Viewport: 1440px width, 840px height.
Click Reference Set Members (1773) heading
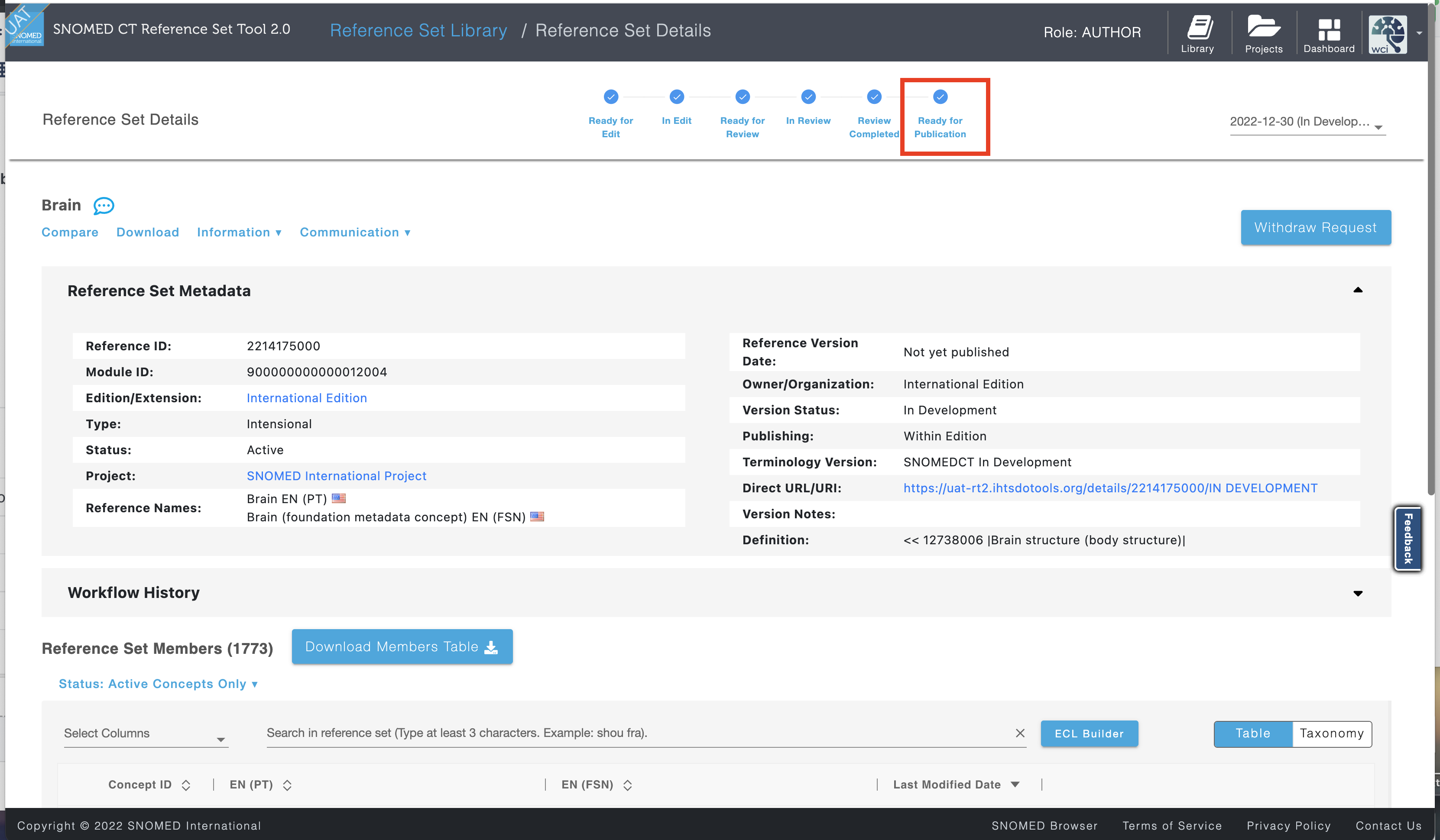tap(157, 649)
